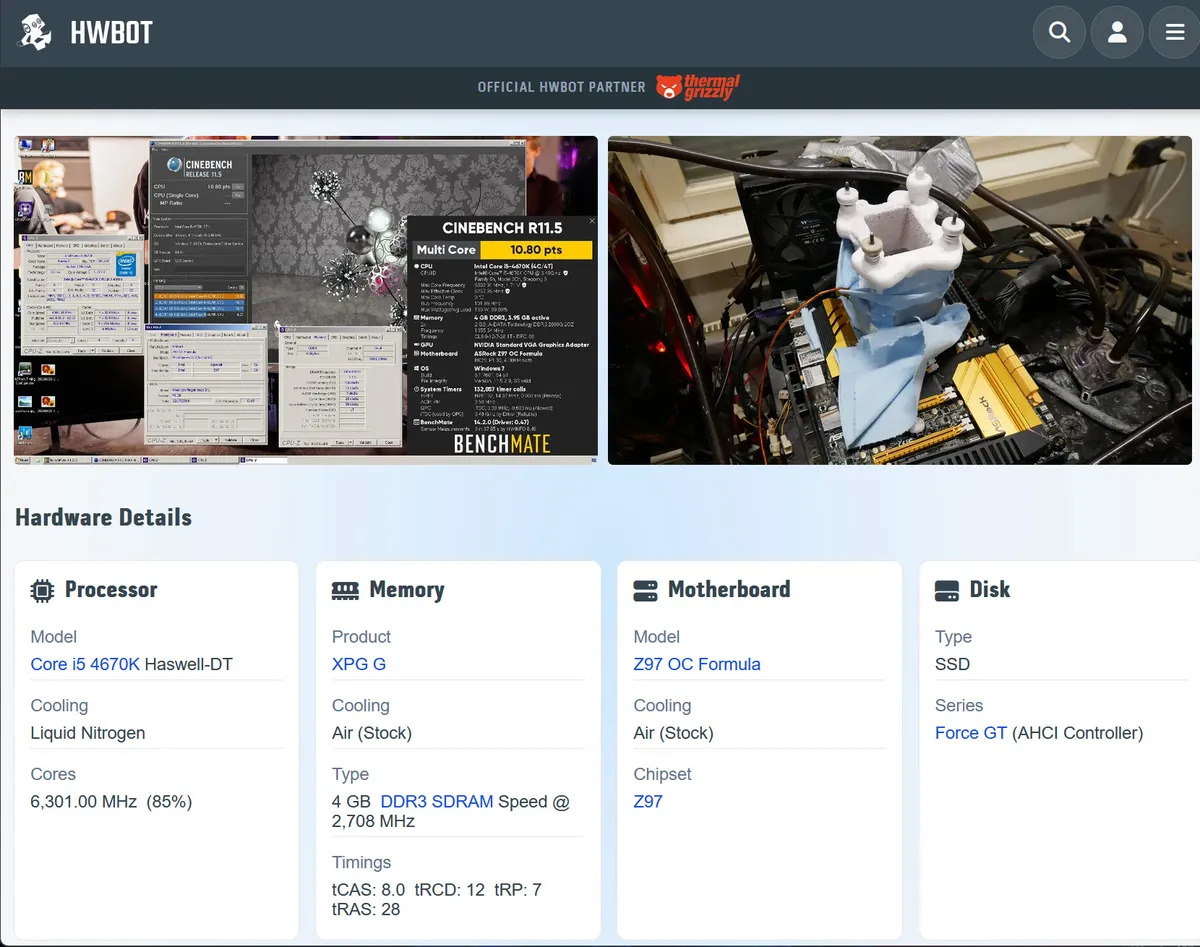Click the HWBOT mascot logo icon
Image resolution: width=1200 pixels, height=947 pixels.
[x=36, y=33]
